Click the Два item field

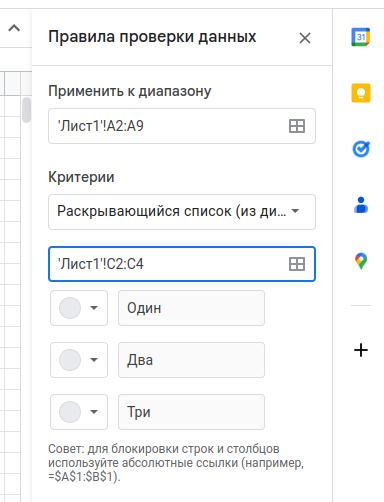(191, 360)
